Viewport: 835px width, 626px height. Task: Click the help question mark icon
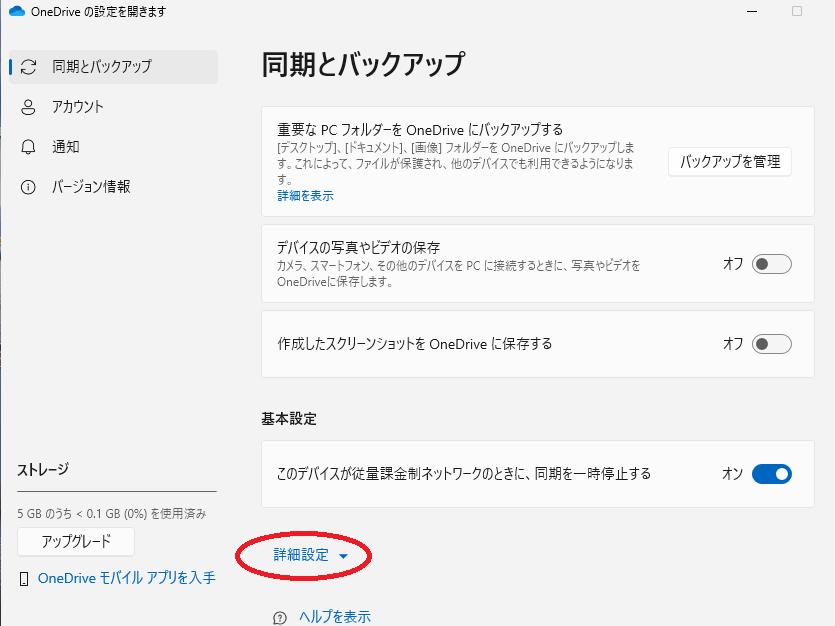(x=280, y=617)
